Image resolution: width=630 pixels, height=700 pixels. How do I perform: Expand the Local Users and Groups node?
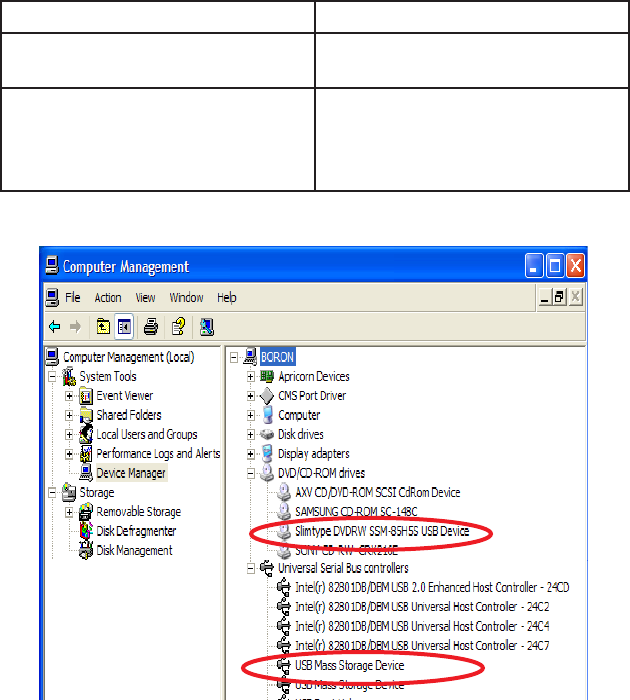(69, 434)
